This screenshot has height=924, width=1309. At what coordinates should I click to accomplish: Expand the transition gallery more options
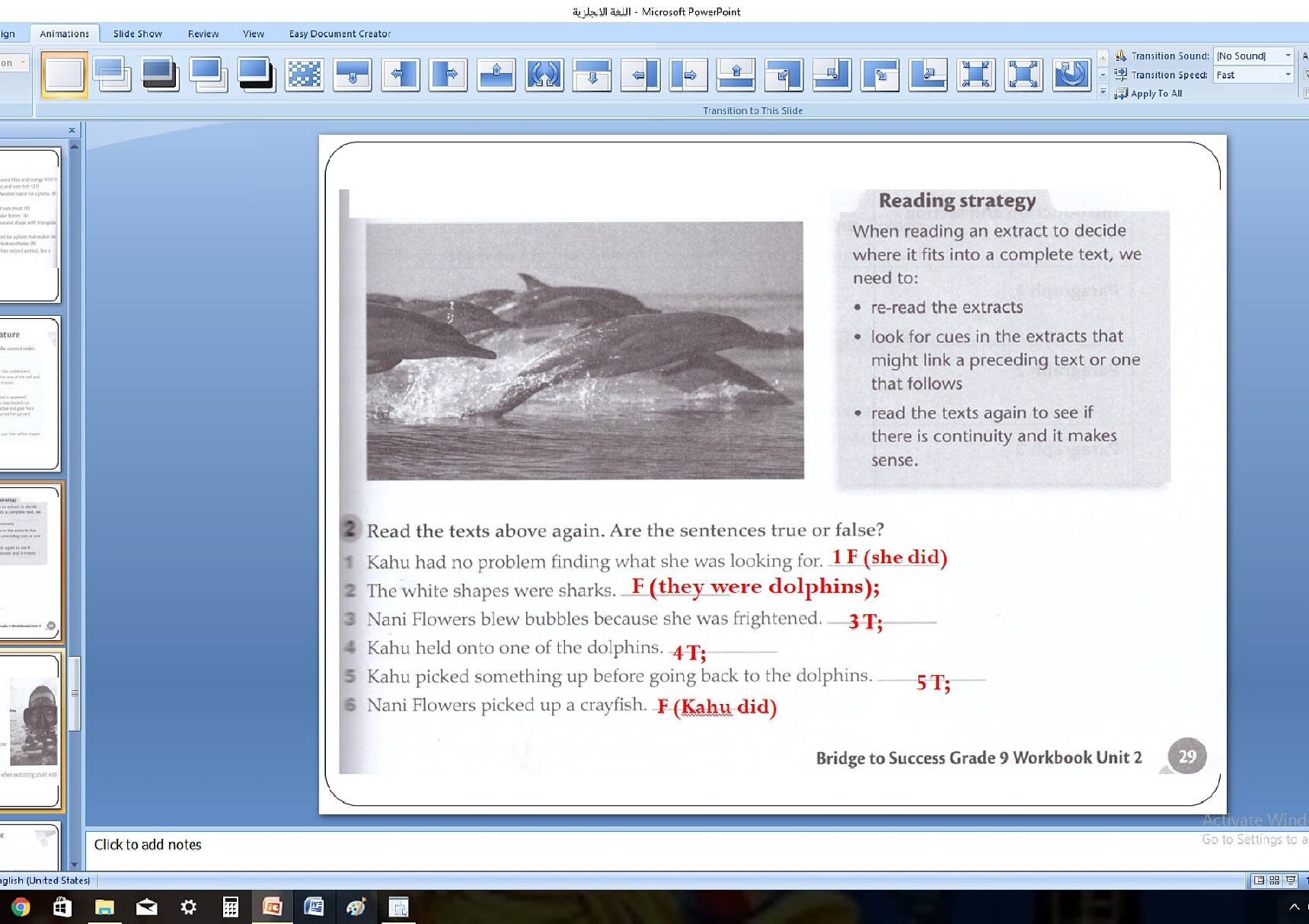click(1103, 93)
